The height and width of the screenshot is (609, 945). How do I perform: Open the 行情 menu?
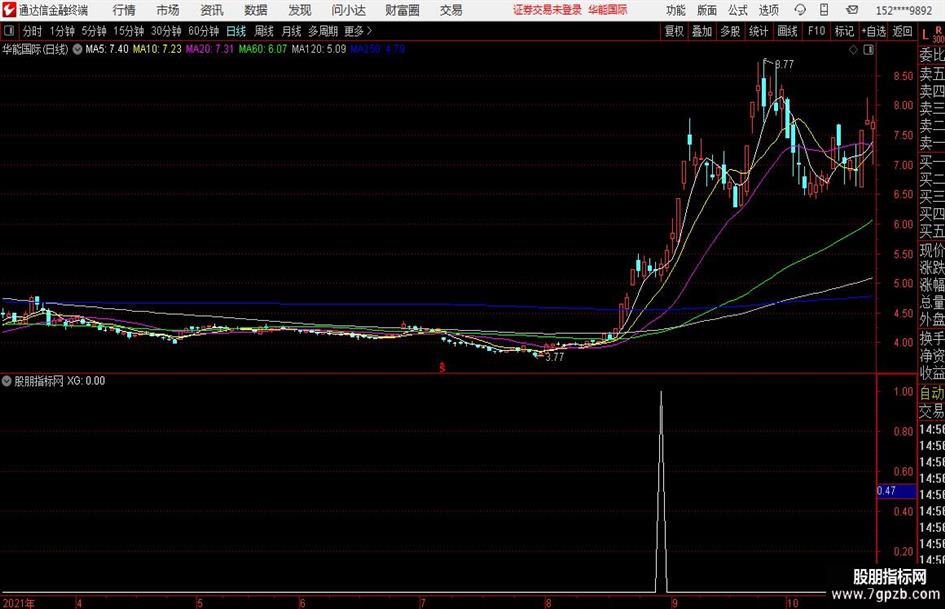(x=124, y=10)
